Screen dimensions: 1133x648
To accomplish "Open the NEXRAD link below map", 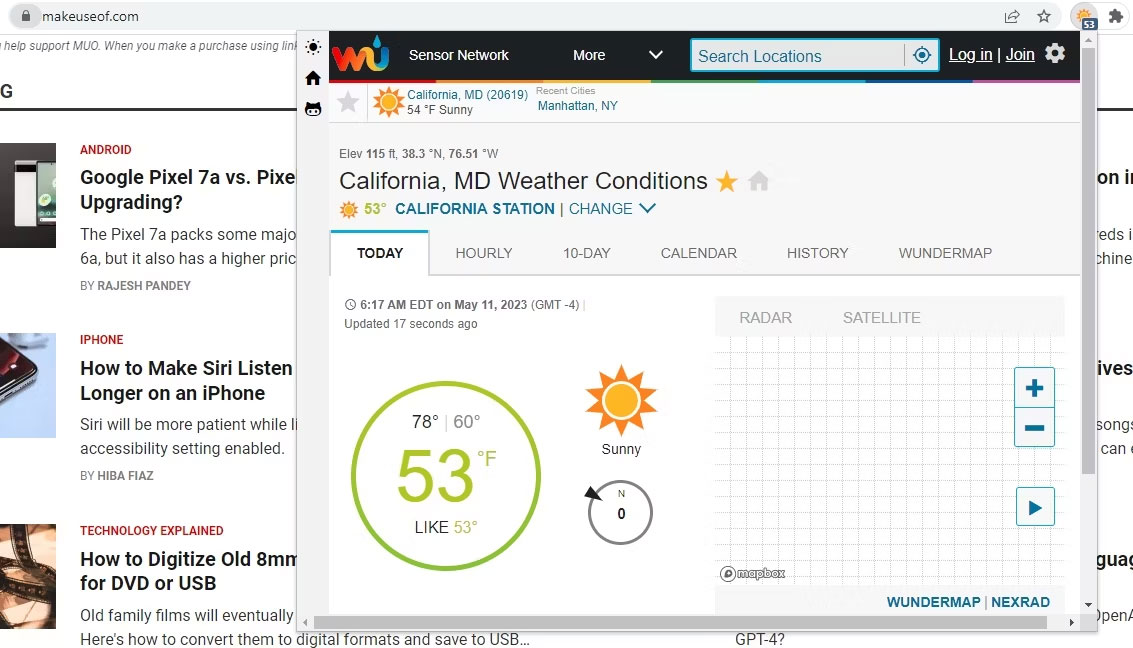I will [1020, 602].
